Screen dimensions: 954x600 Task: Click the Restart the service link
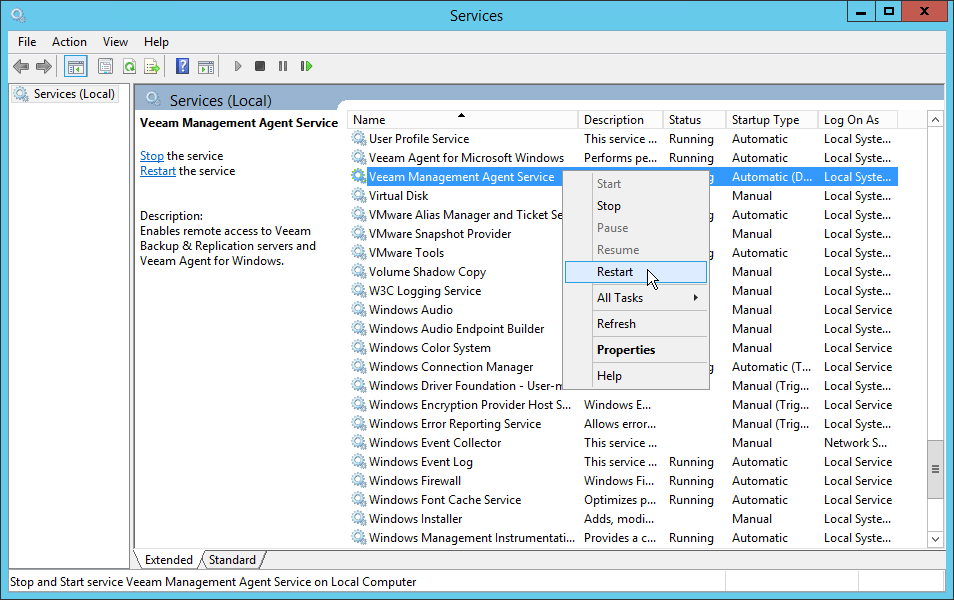coord(157,170)
